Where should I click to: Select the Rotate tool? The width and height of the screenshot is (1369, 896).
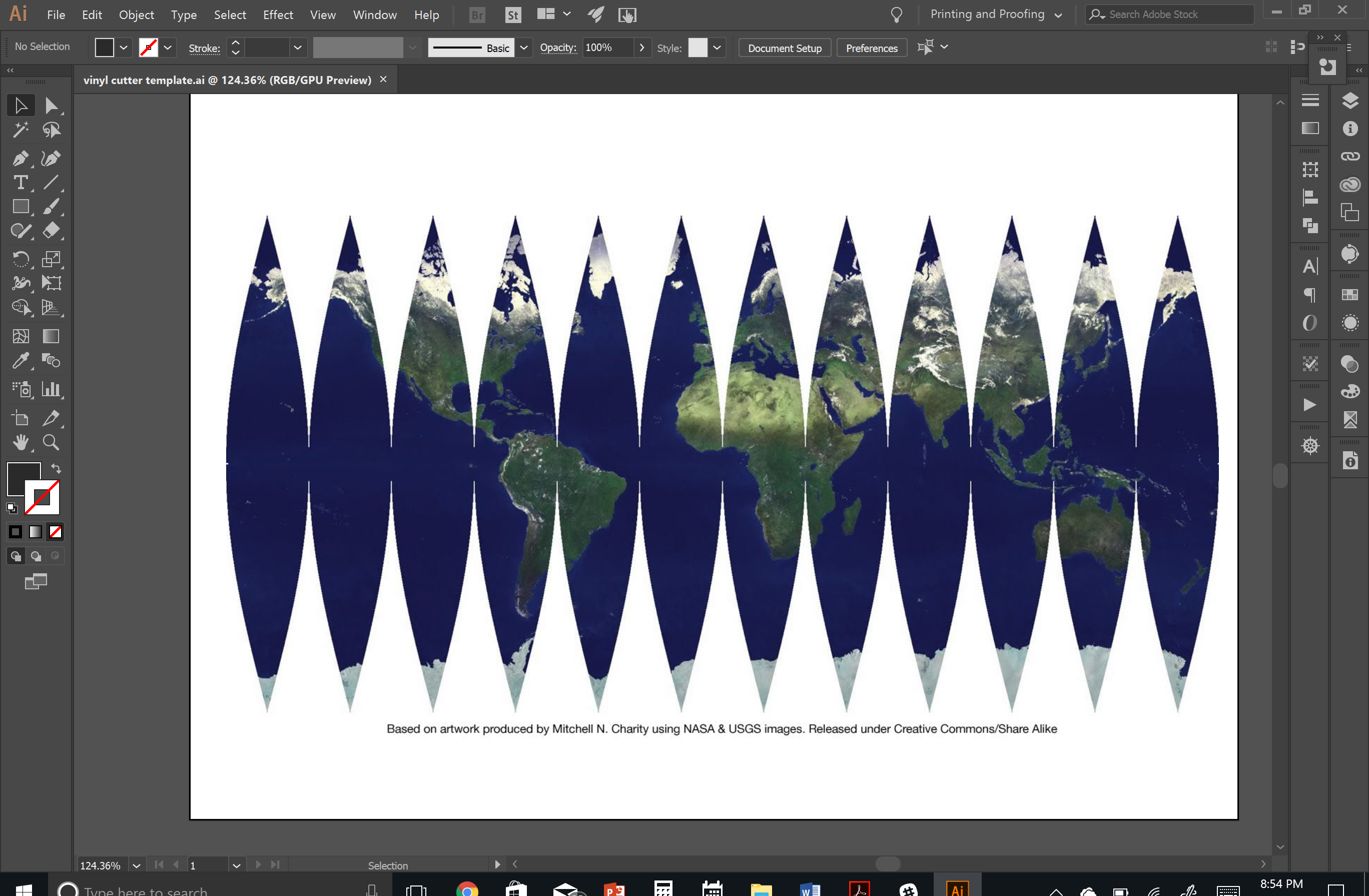tap(21, 259)
